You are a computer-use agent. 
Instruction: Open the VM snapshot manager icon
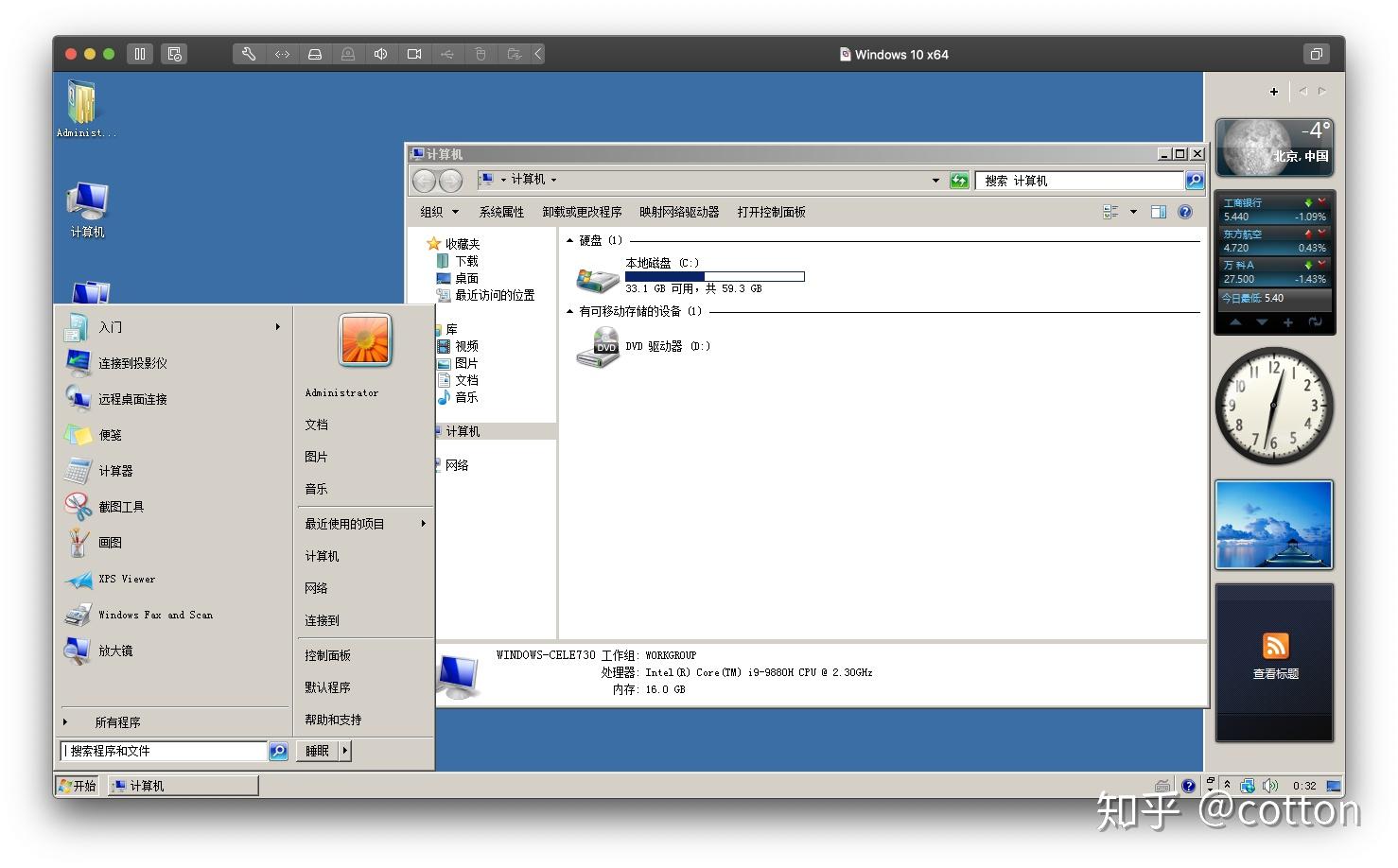[174, 54]
